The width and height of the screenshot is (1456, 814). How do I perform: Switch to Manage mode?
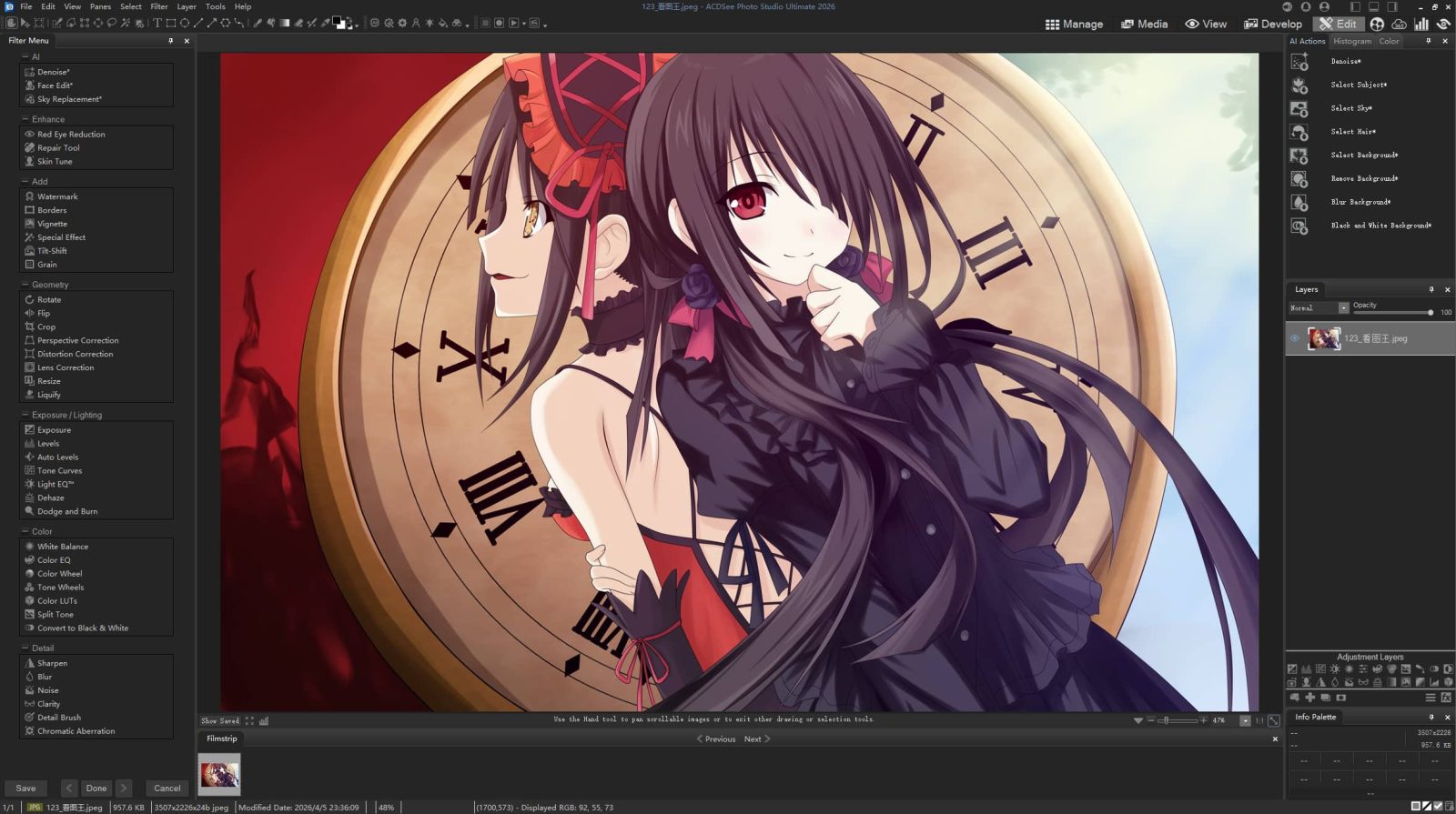pos(1074,24)
